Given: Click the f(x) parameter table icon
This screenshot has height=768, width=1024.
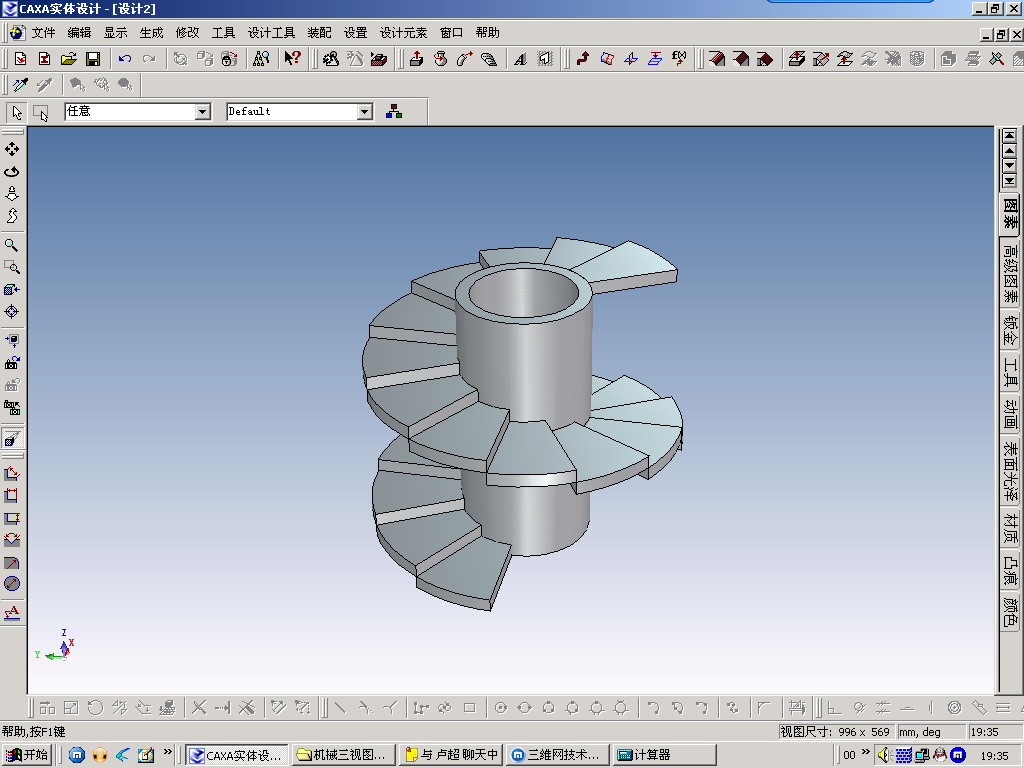Looking at the screenshot, I should point(679,59).
